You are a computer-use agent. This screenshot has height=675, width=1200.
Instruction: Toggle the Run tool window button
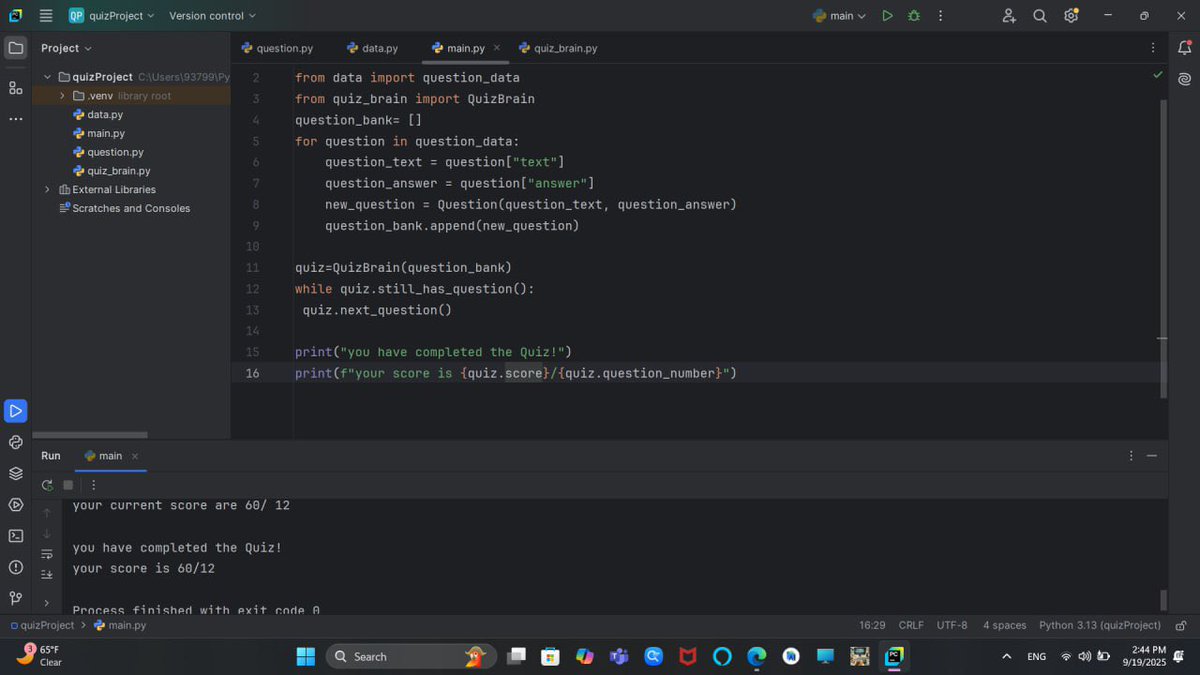[16, 410]
